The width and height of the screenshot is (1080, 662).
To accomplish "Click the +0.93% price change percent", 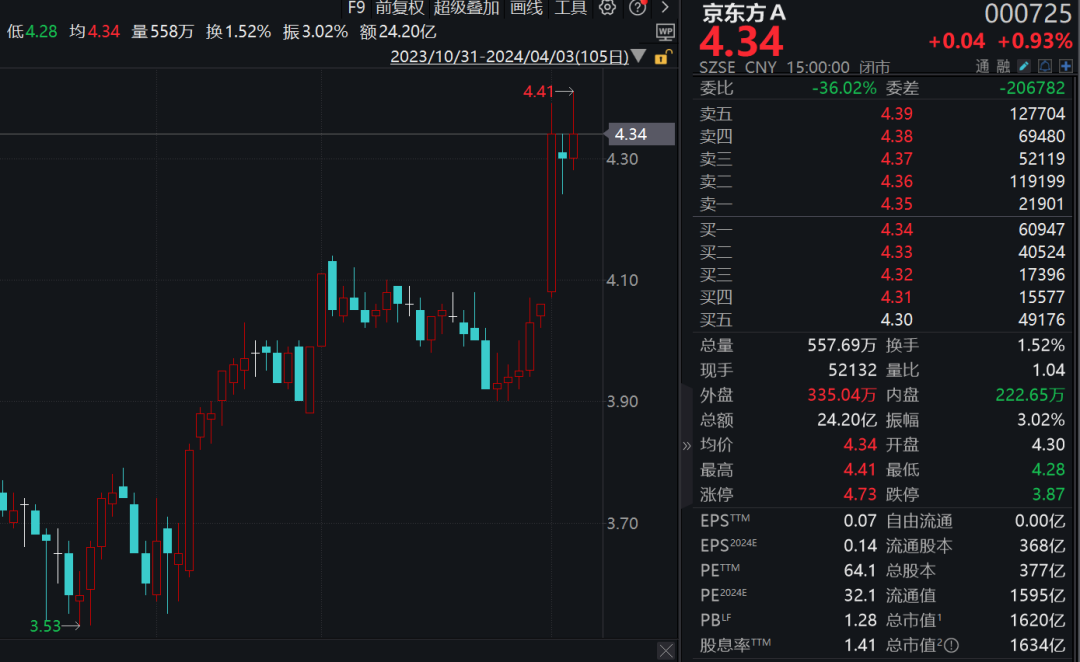I will 1035,41.
